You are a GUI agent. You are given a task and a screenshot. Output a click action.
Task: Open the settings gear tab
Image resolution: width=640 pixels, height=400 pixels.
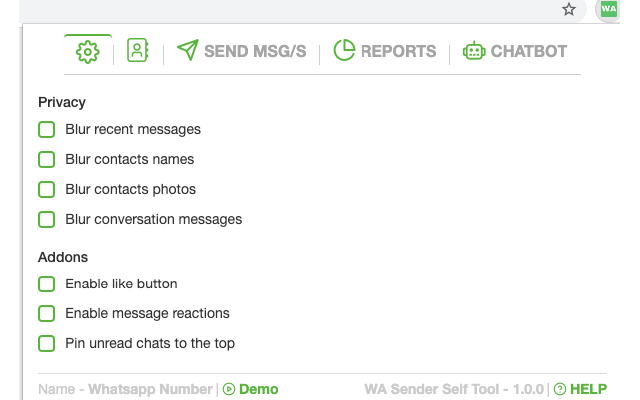pos(87,51)
